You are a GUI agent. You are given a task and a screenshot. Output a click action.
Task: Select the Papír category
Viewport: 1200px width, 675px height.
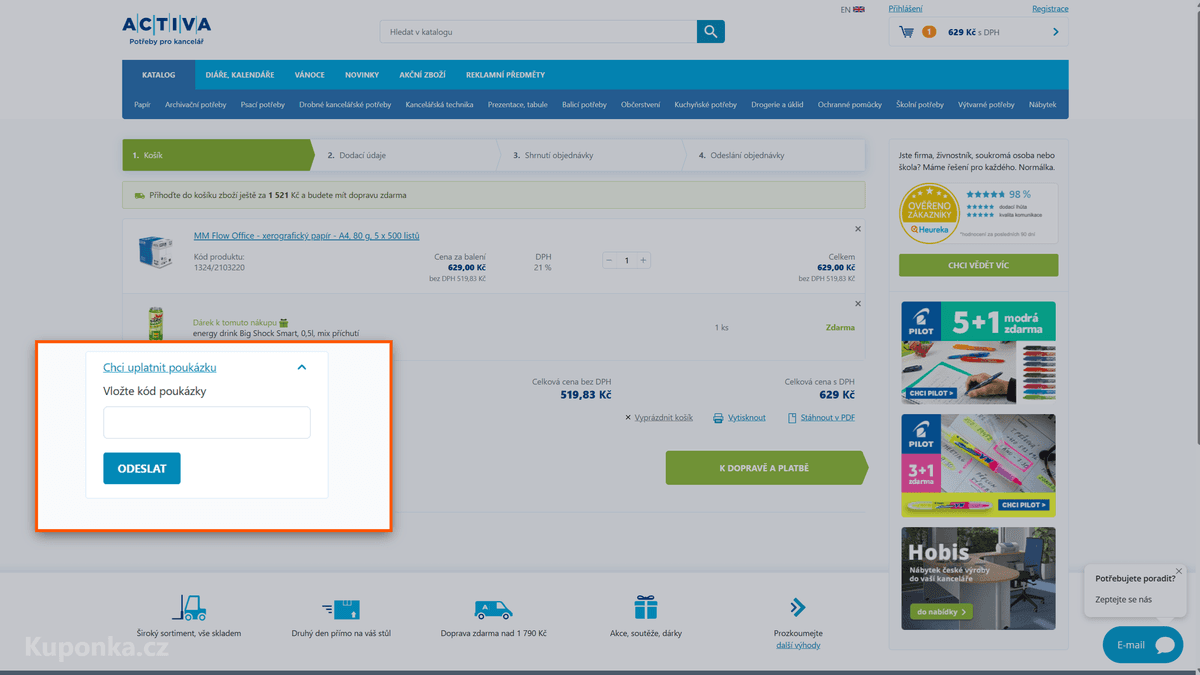tap(142, 105)
